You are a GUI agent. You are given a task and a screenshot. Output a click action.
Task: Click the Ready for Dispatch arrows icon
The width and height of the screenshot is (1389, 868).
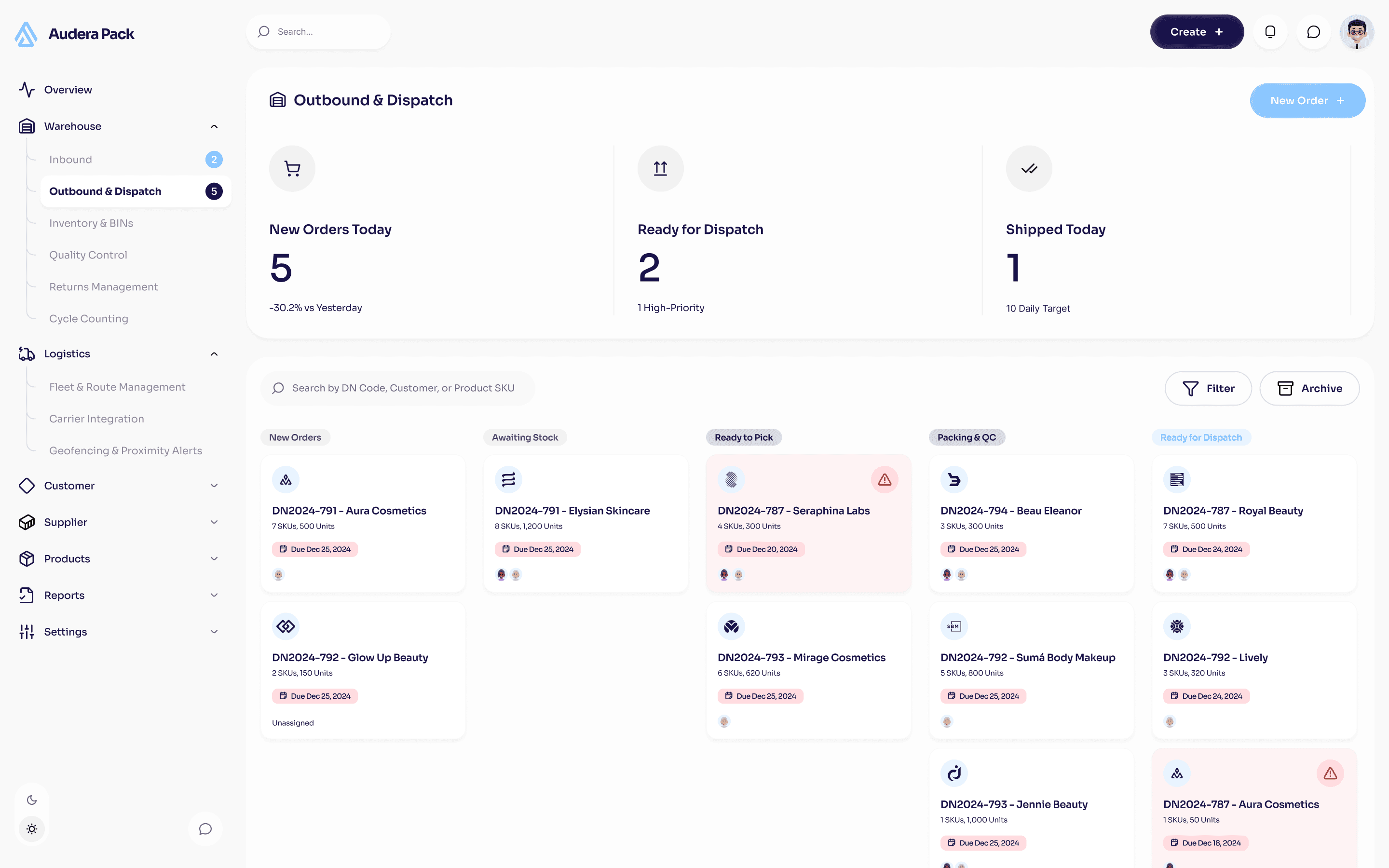(661, 168)
